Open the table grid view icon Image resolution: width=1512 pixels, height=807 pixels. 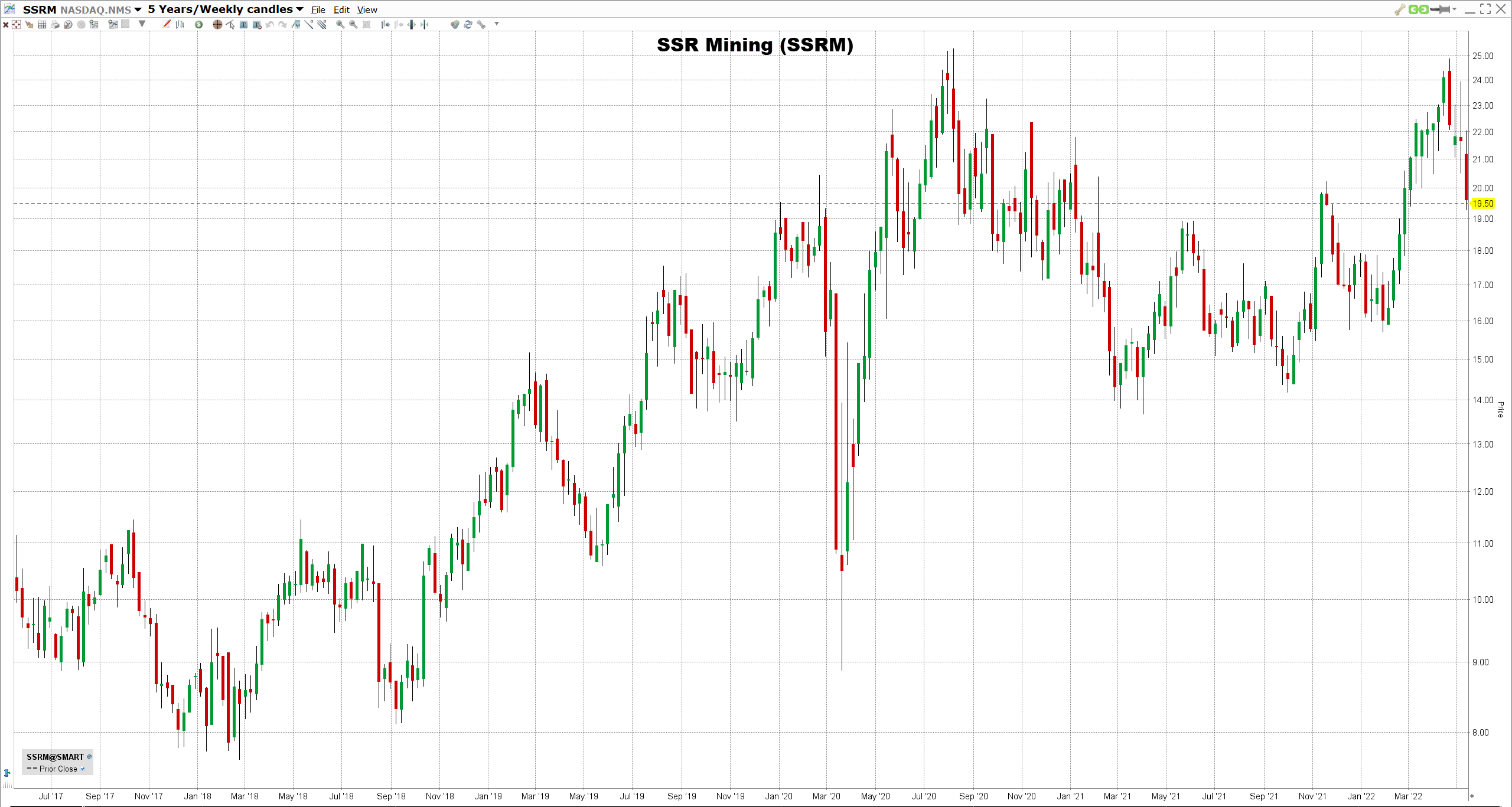[x=42, y=24]
